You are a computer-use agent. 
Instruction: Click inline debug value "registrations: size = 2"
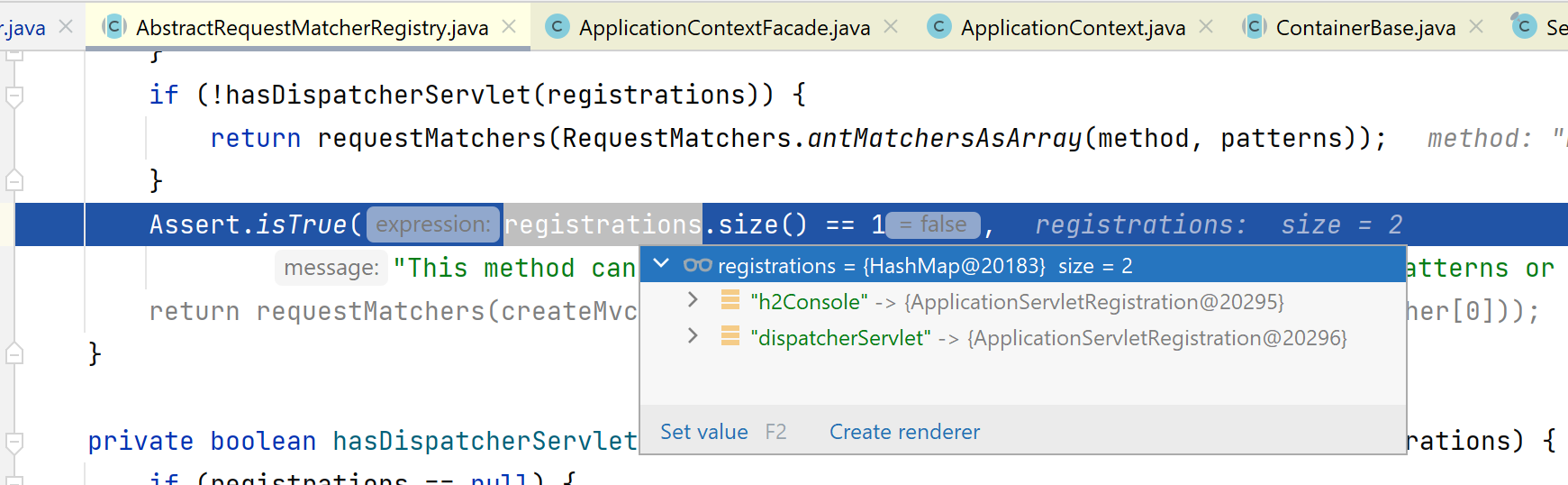click(1219, 224)
